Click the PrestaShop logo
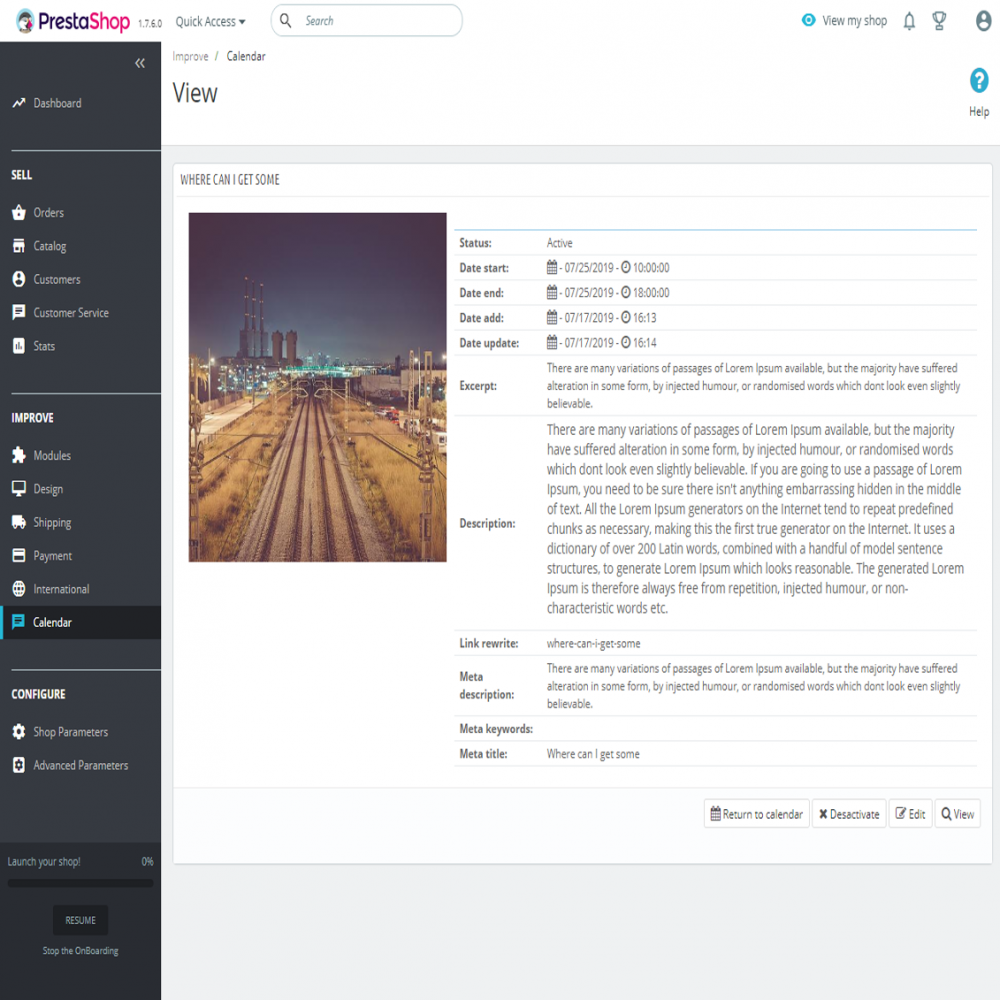The height and width of the screenshot is (1000, 1000). [72, 21]
